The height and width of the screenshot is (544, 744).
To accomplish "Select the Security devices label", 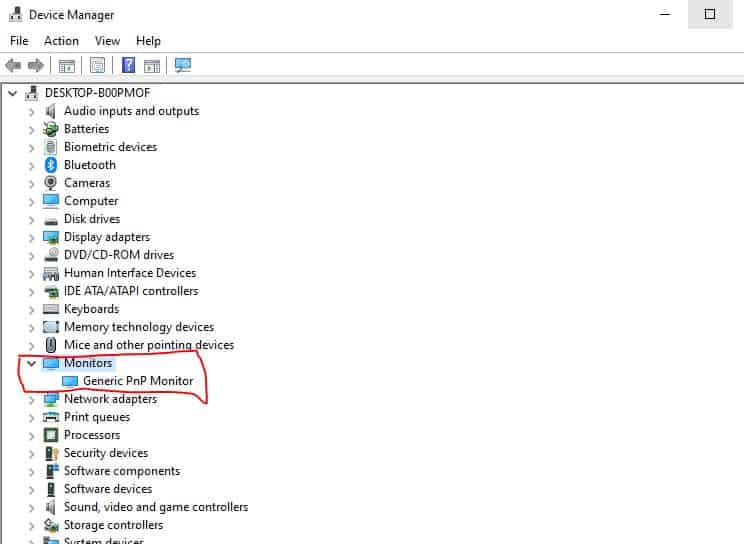I will click(106, 453).
